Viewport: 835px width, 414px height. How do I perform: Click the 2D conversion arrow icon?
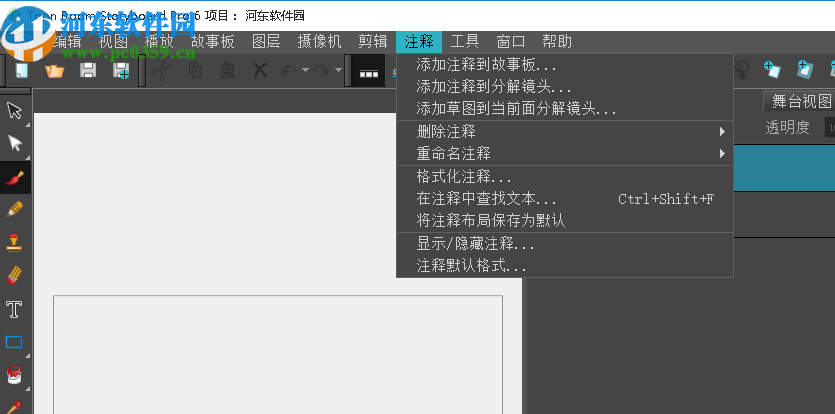click(x=741, y=70)
